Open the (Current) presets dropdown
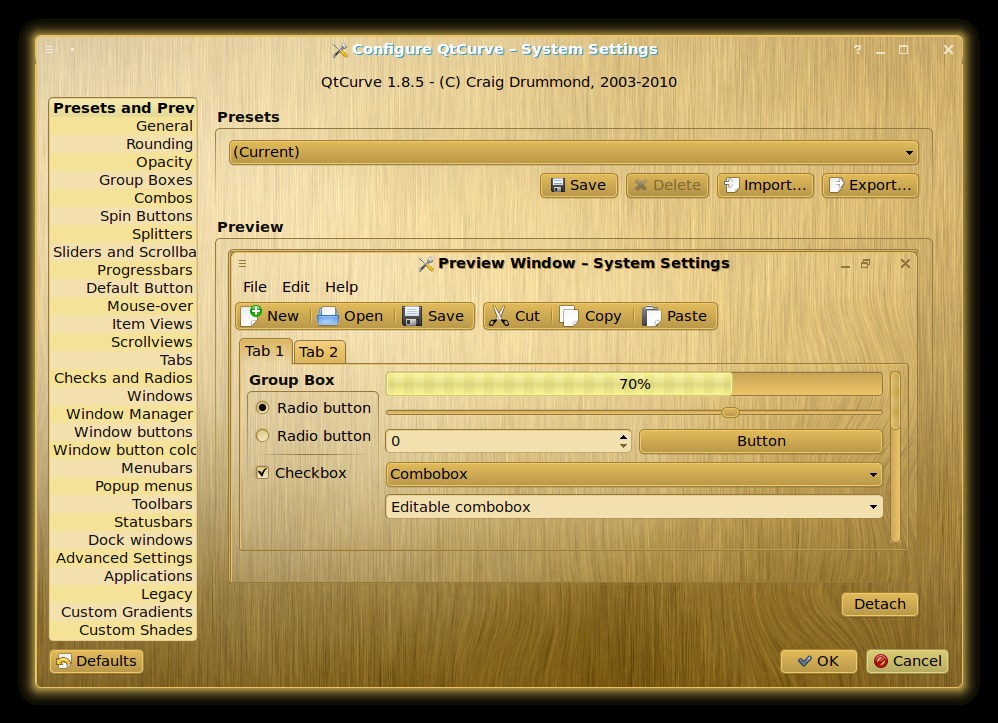 point(573,152)
